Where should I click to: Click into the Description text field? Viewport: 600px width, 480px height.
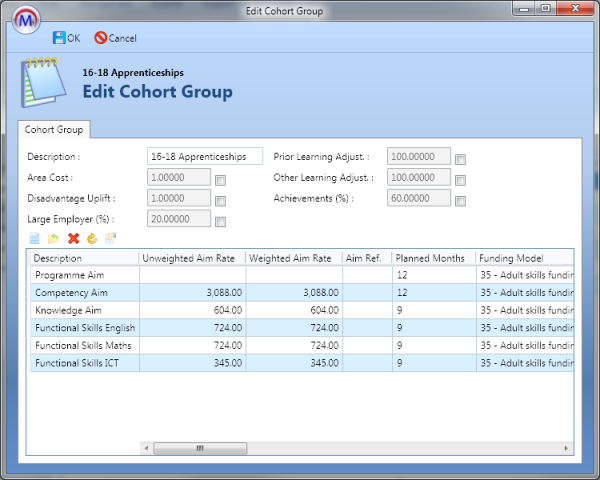tap(204, 157)
